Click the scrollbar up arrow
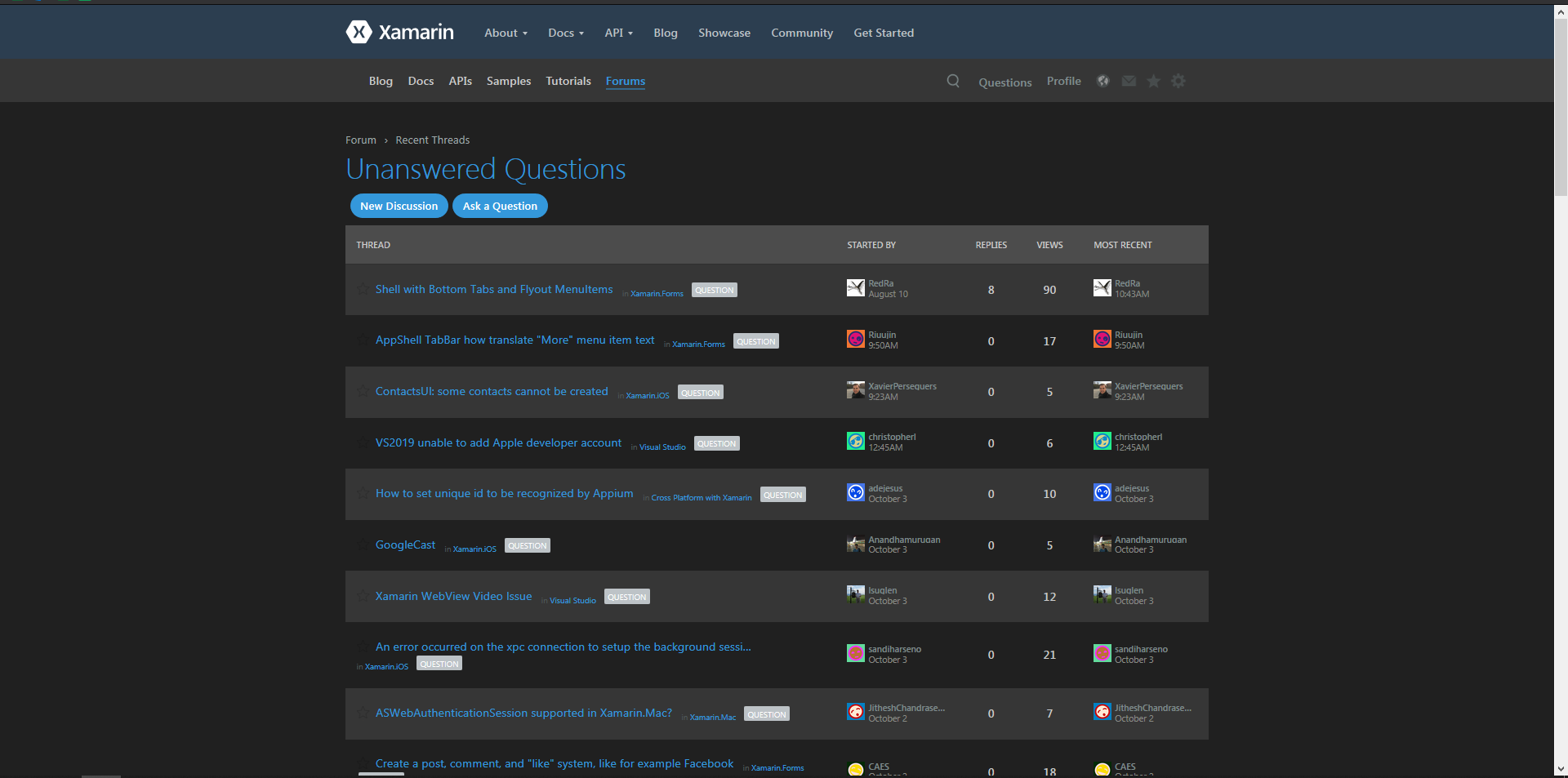 click(x=1561, y=11)
